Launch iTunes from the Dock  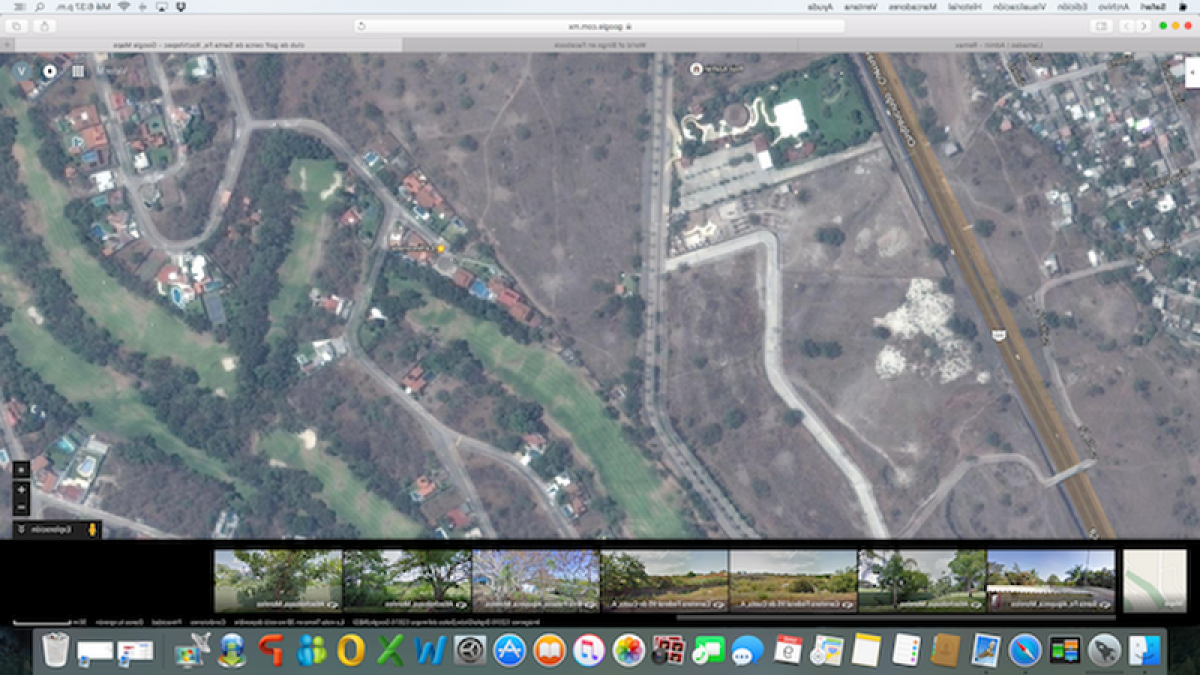pos(590,650)
